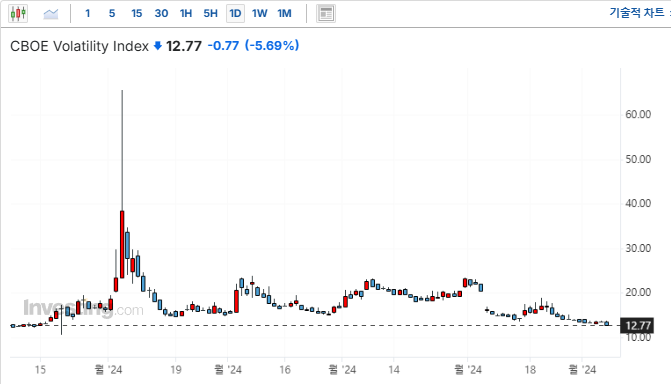This screenshot has width=671, height=384.
Task: Select the 5 minute interval
Action: [112, 14]
